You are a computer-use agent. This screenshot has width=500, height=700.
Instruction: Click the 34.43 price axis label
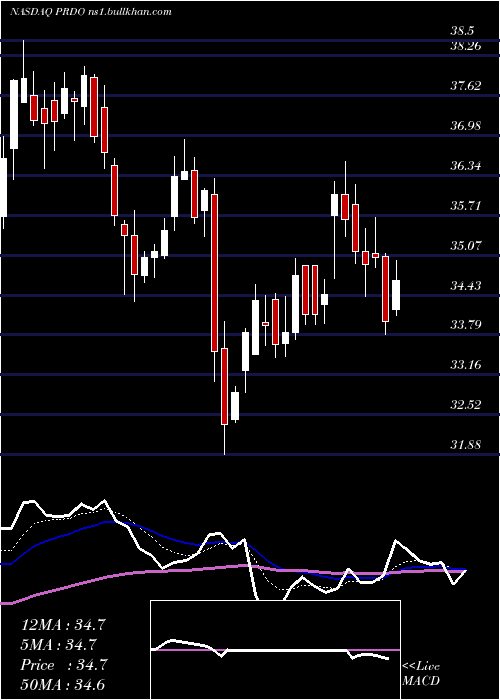(466, 285)
